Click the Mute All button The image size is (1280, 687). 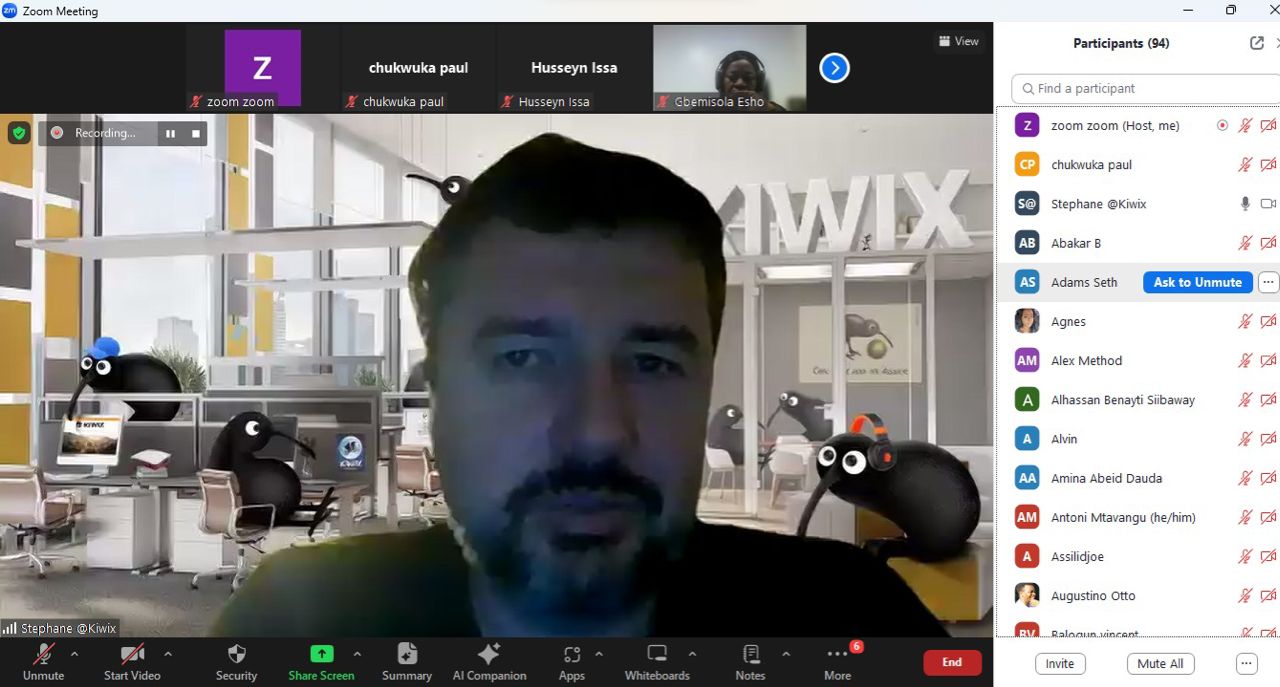pyautogui.click(x=1160, y=664)
